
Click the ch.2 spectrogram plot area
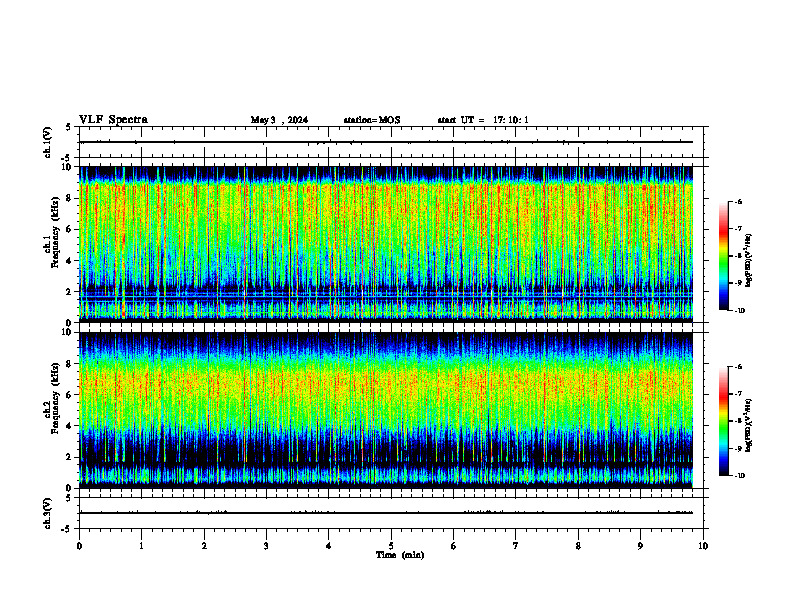386,410
